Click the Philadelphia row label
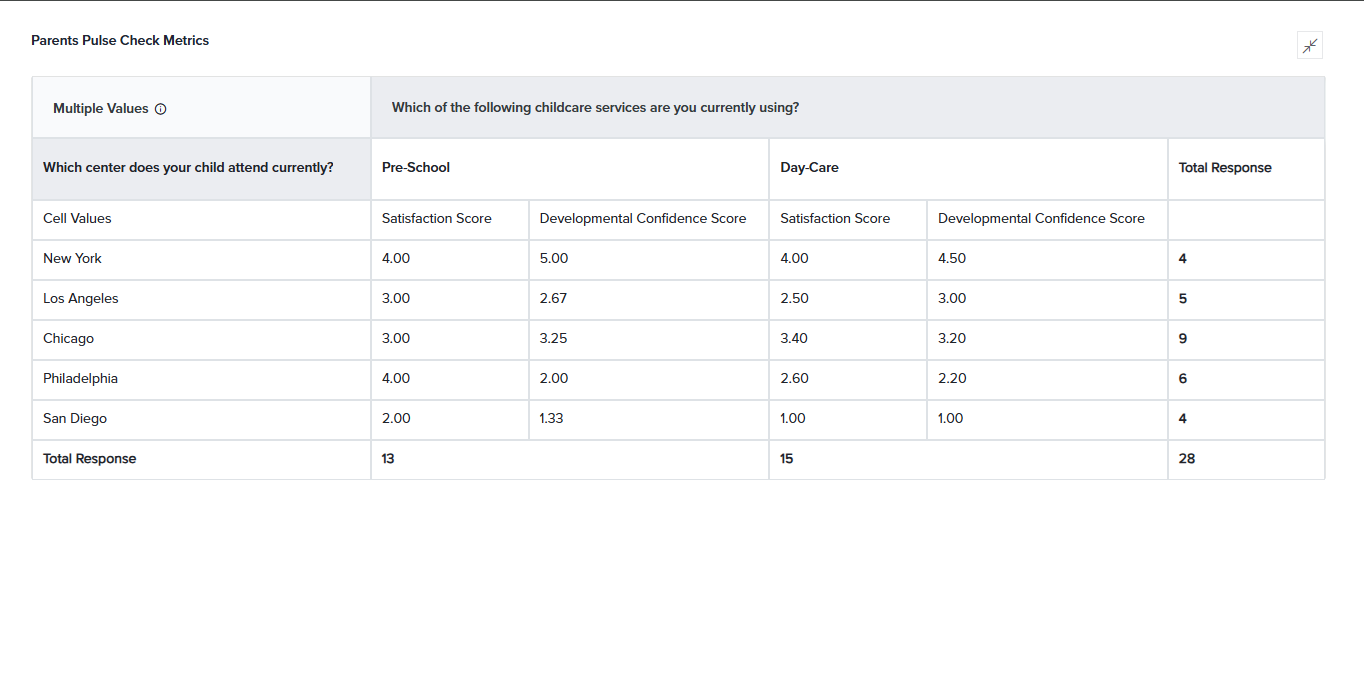 pos(80,378)
